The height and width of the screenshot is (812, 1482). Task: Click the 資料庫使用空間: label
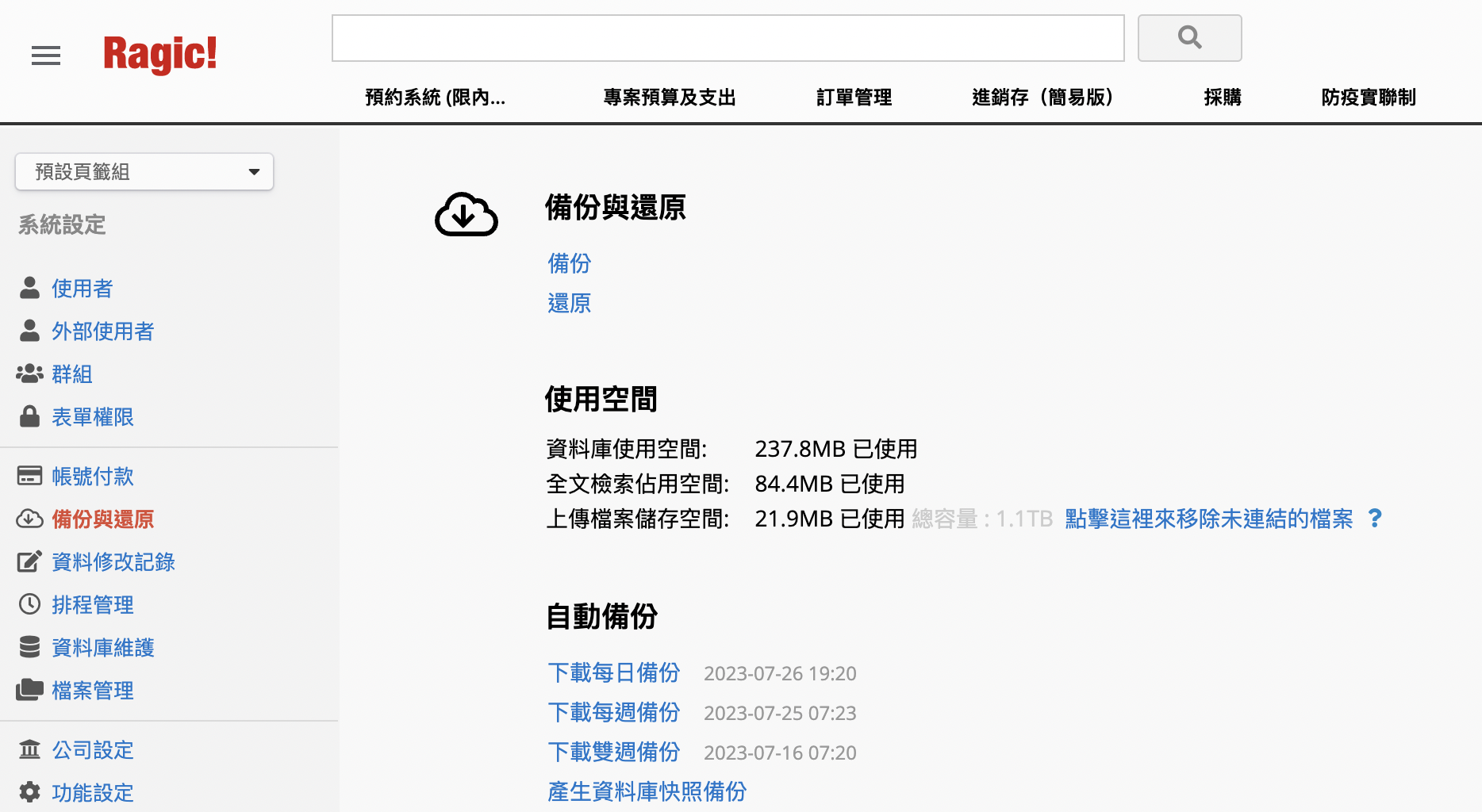pyautogui.click(x=627, y=449)
